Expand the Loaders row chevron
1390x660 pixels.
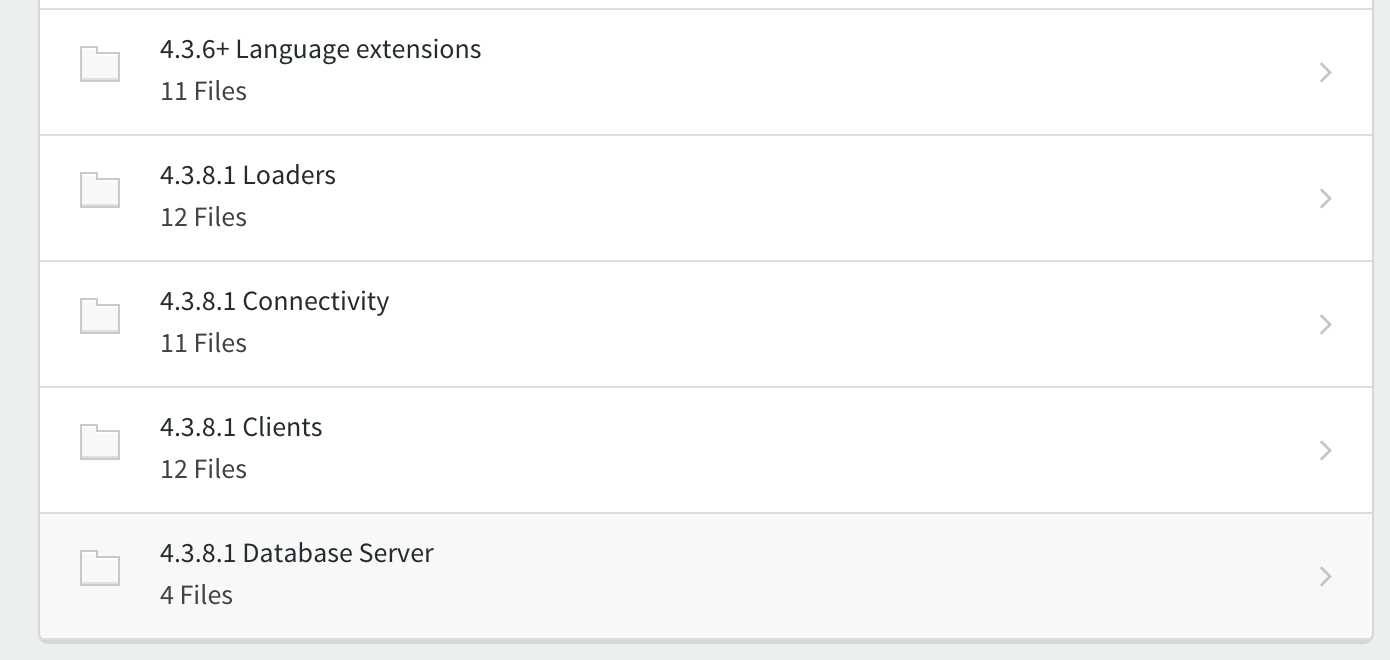point(1326,198)
